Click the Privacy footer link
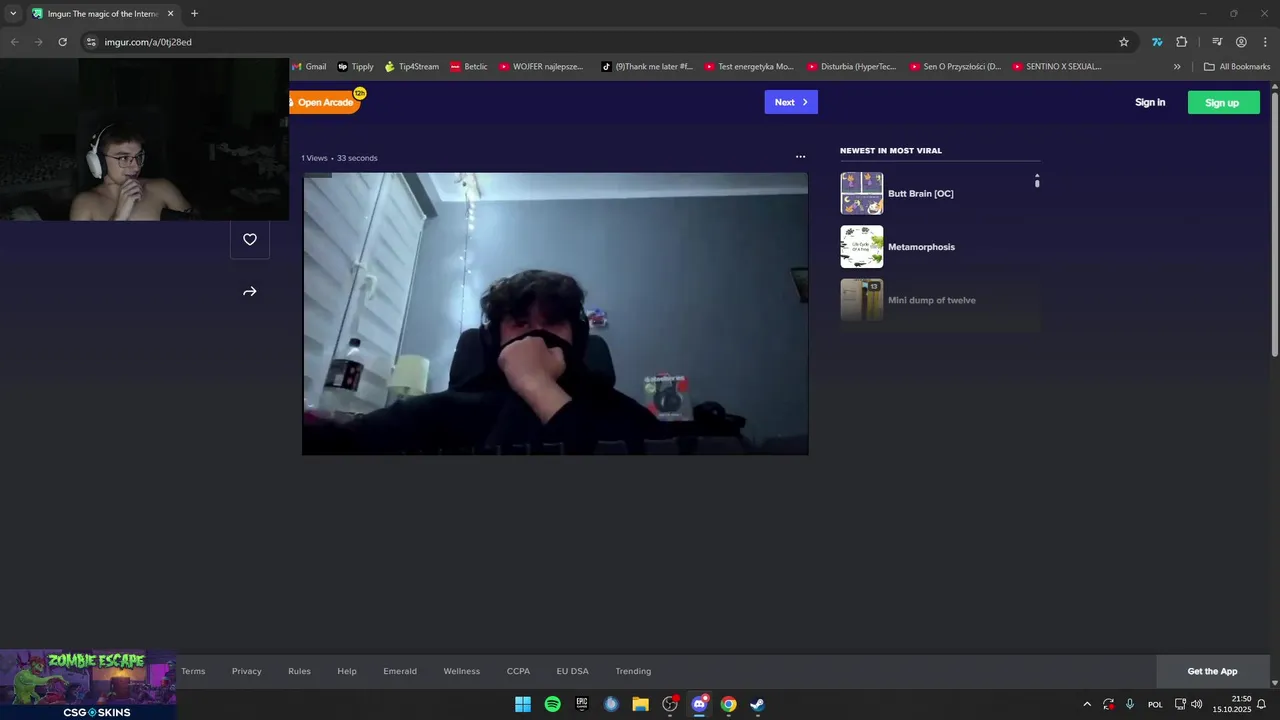Image resolution: width=1280 pixels, height=720 pixels. 246,671
